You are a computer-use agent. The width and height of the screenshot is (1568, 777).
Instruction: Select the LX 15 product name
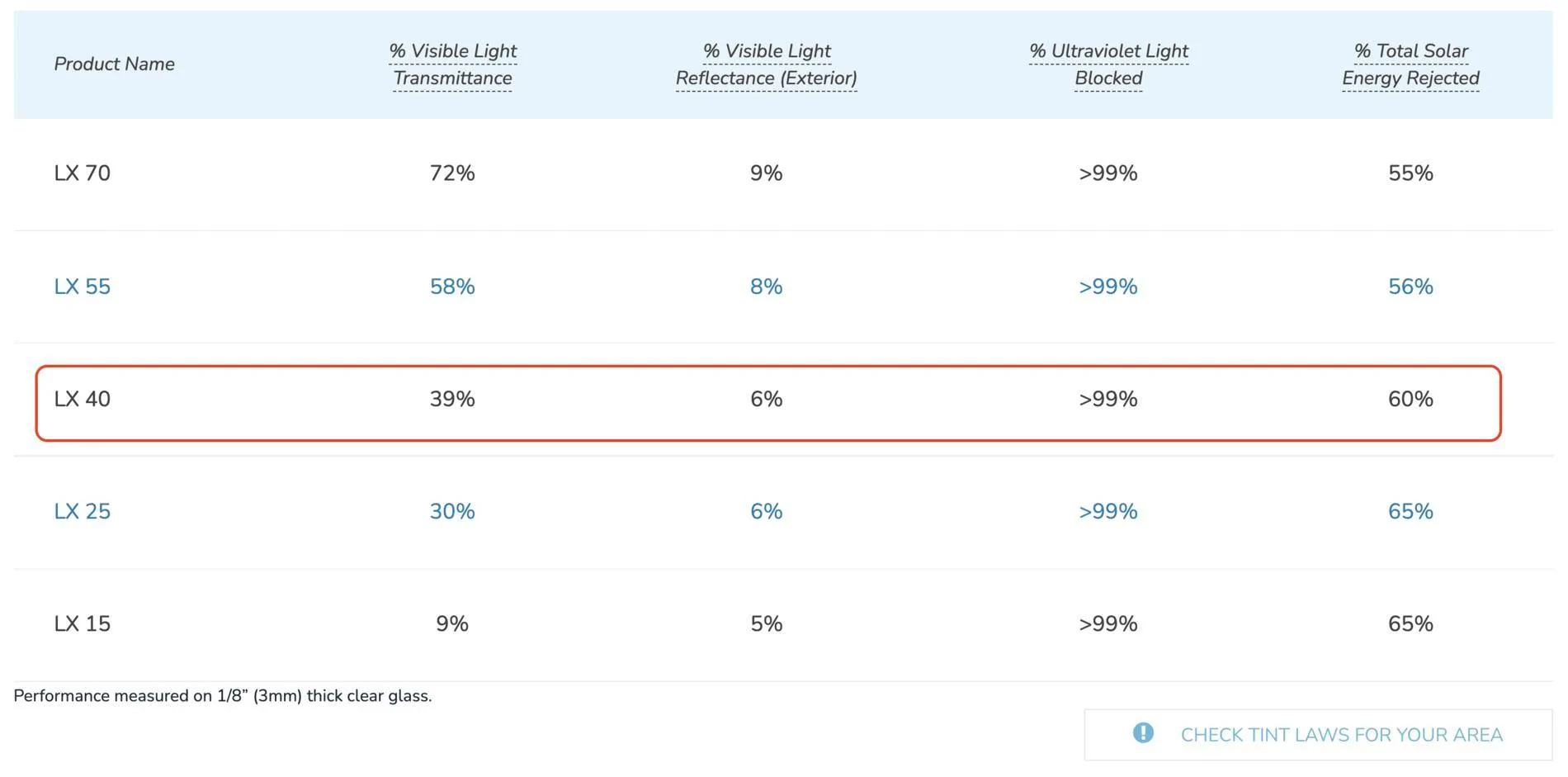point(83,623)
